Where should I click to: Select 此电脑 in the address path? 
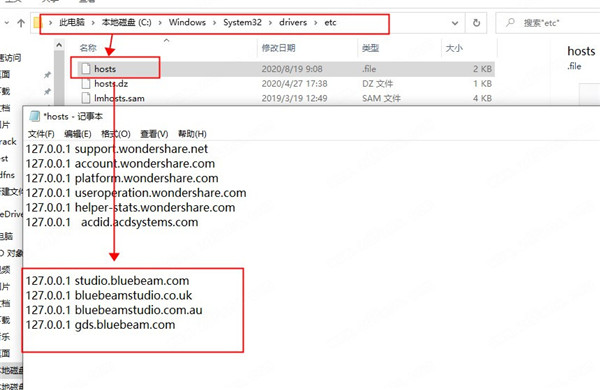[72, 23]
